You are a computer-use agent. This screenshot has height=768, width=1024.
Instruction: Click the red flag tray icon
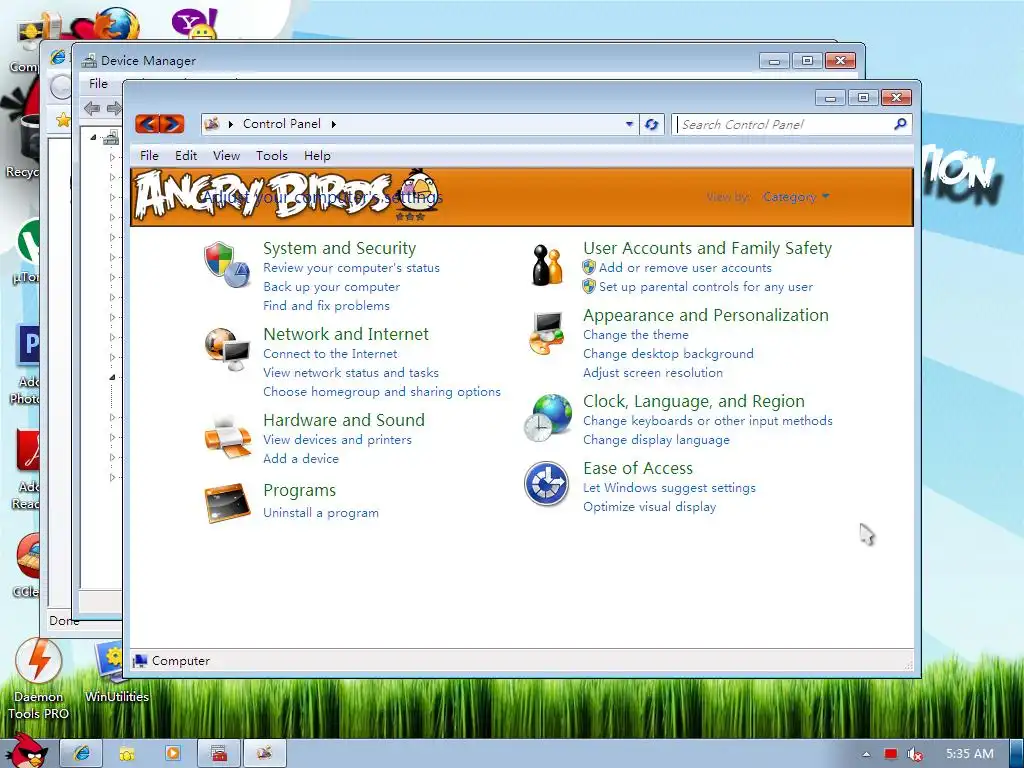coord(890,754)
